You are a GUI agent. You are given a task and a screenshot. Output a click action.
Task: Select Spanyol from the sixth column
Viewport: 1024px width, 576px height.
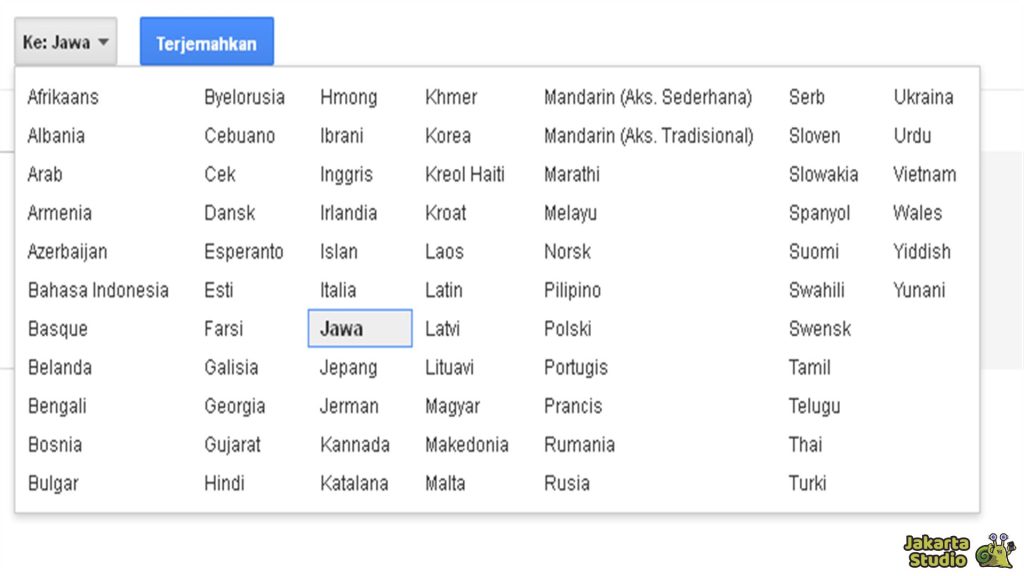point(820,213)
